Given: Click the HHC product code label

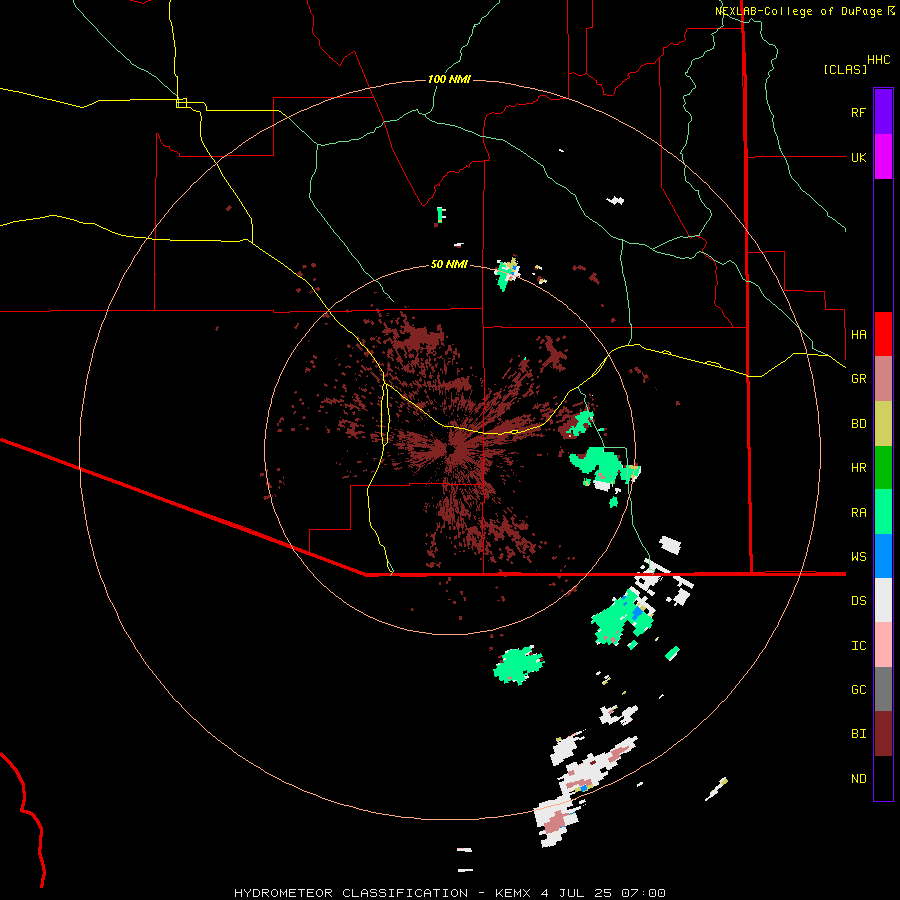Looking at the screenshot, I should [878, 60].
